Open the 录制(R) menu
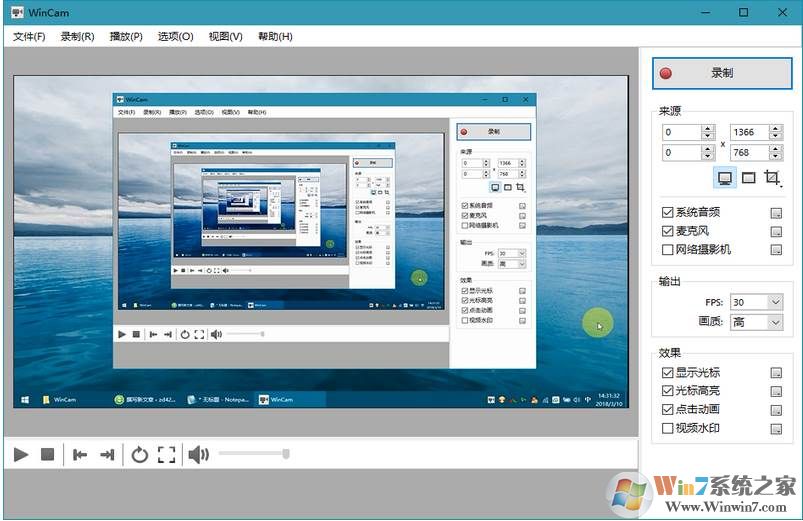Screen dimensions: 803x521 (77, 37)
